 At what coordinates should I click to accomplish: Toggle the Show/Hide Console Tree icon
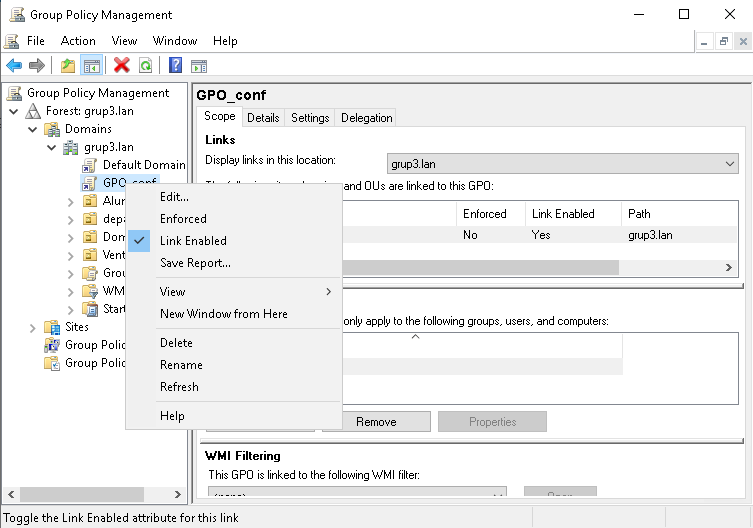coord(91,66)
